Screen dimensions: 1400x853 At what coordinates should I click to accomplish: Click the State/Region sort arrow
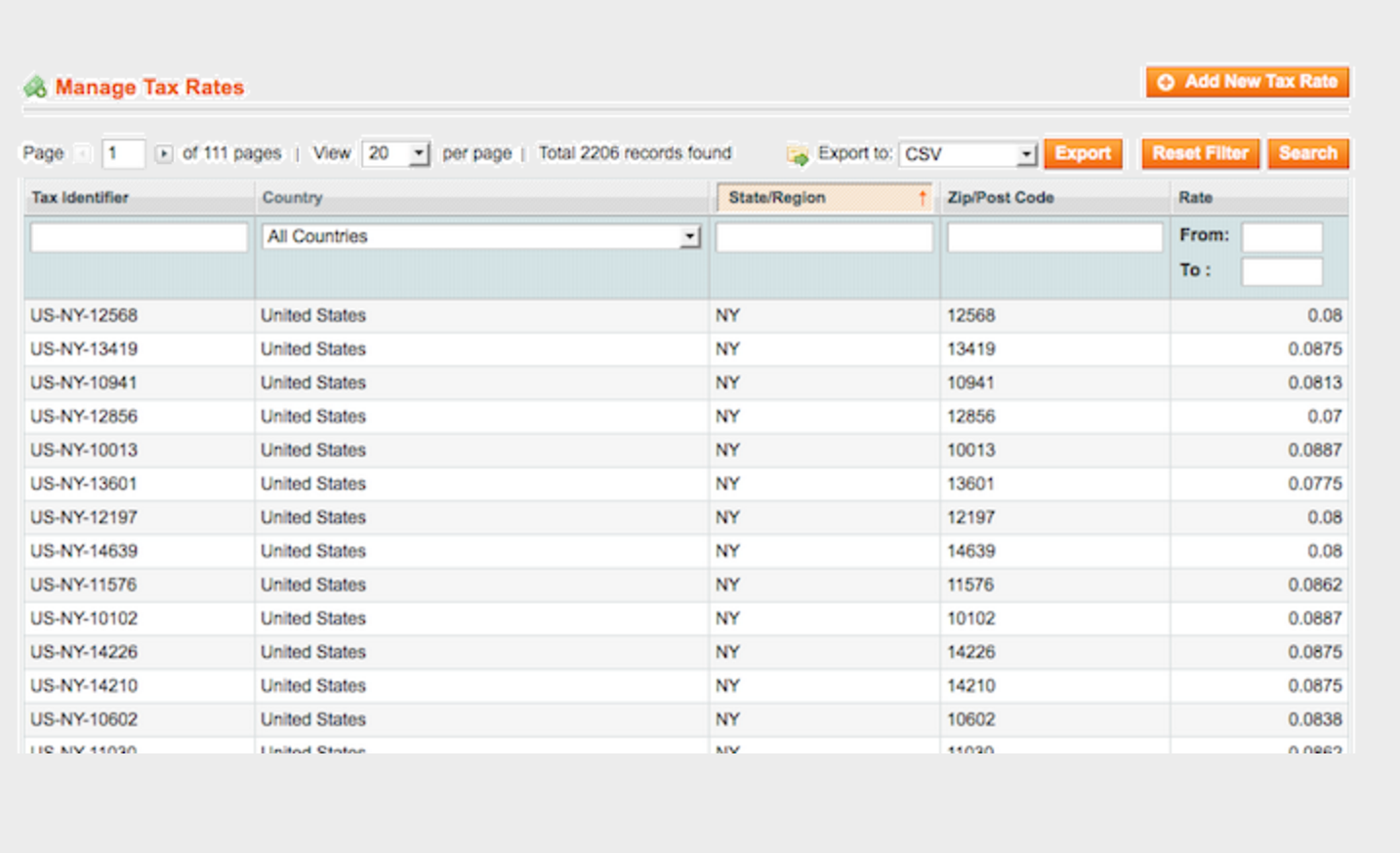[x=922, y=197]
